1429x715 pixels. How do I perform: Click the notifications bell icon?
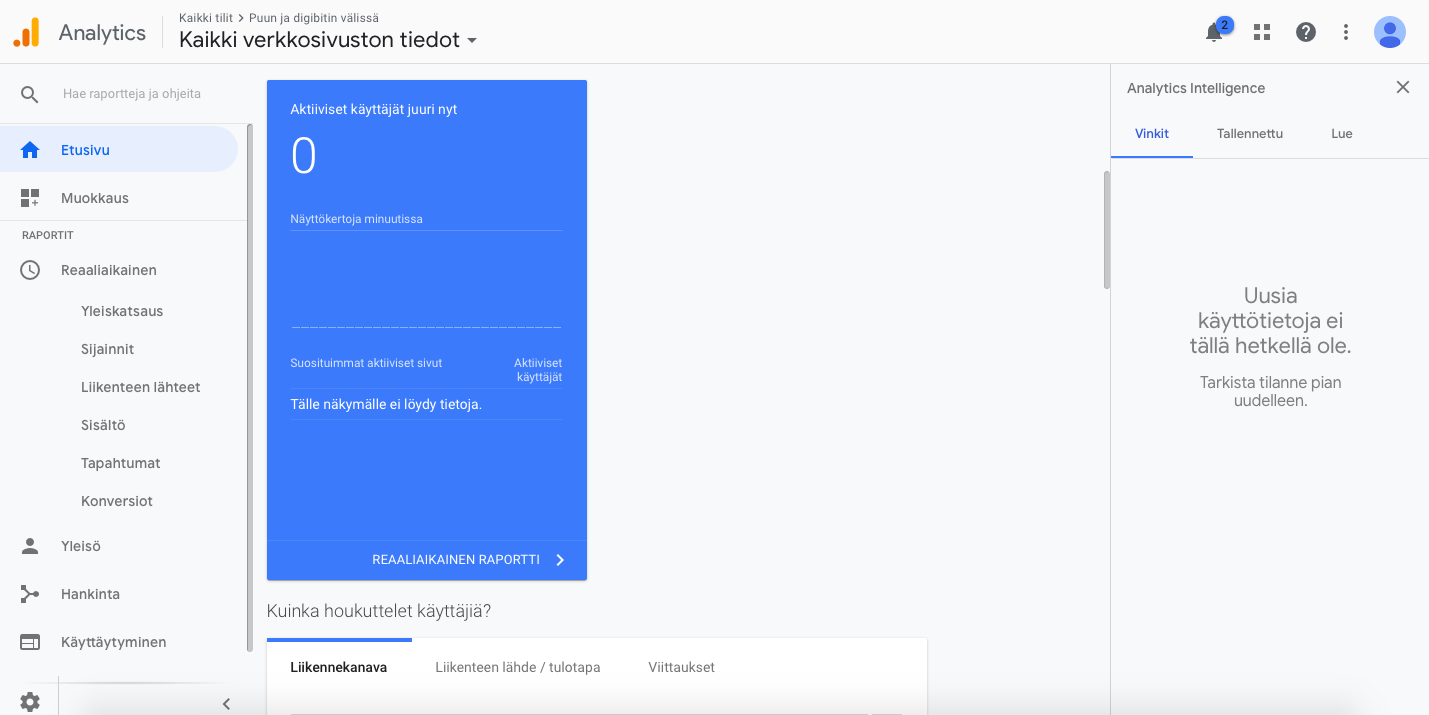1214,32
